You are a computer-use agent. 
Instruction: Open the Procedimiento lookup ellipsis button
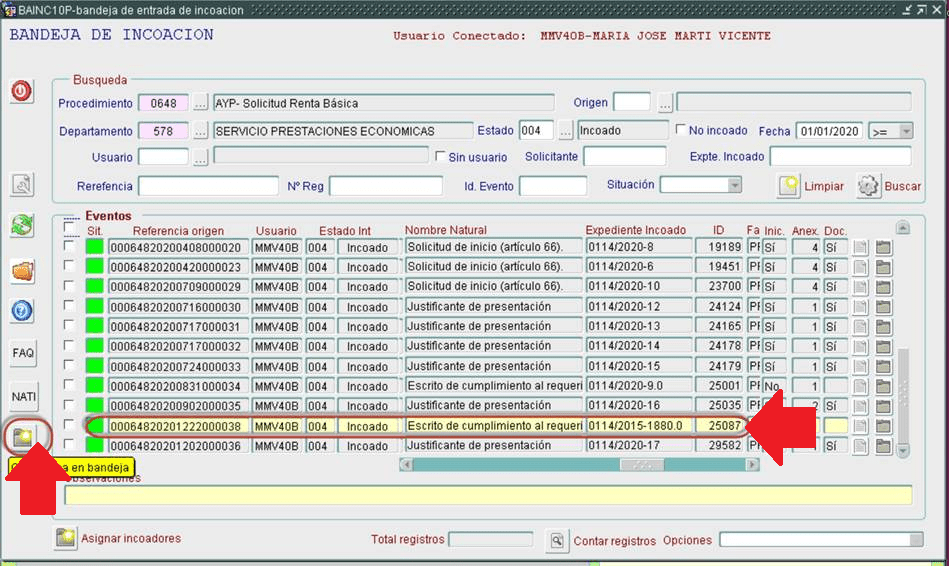coord(201,103)
